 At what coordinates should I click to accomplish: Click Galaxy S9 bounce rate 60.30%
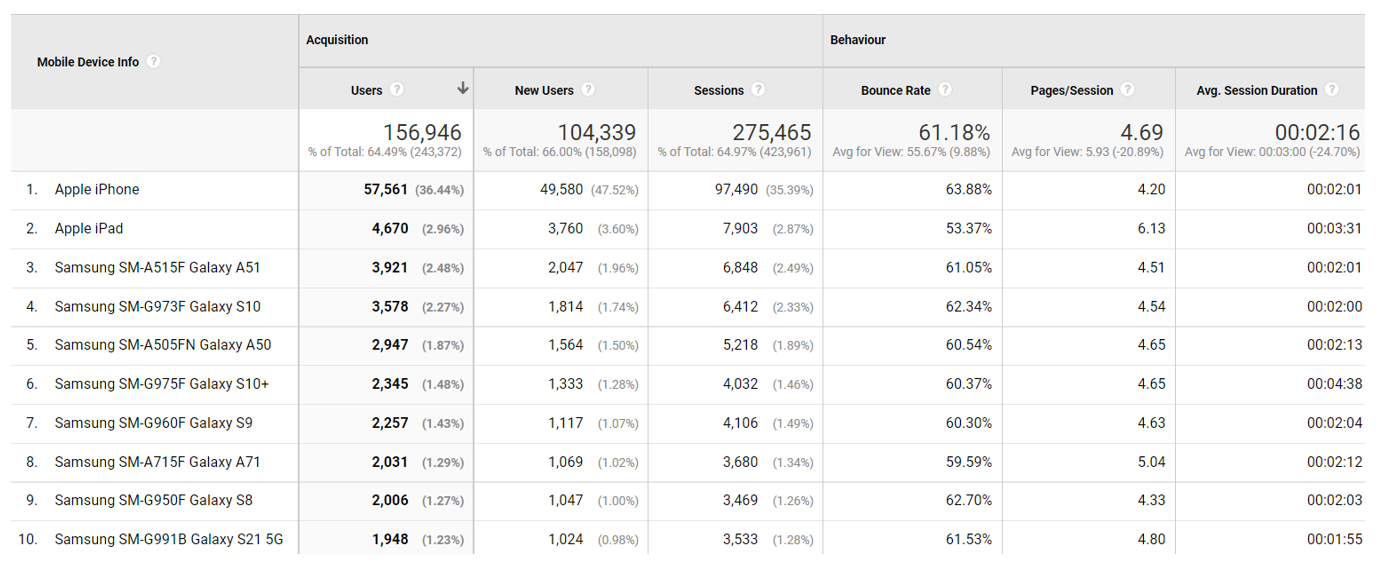[969, 422]
